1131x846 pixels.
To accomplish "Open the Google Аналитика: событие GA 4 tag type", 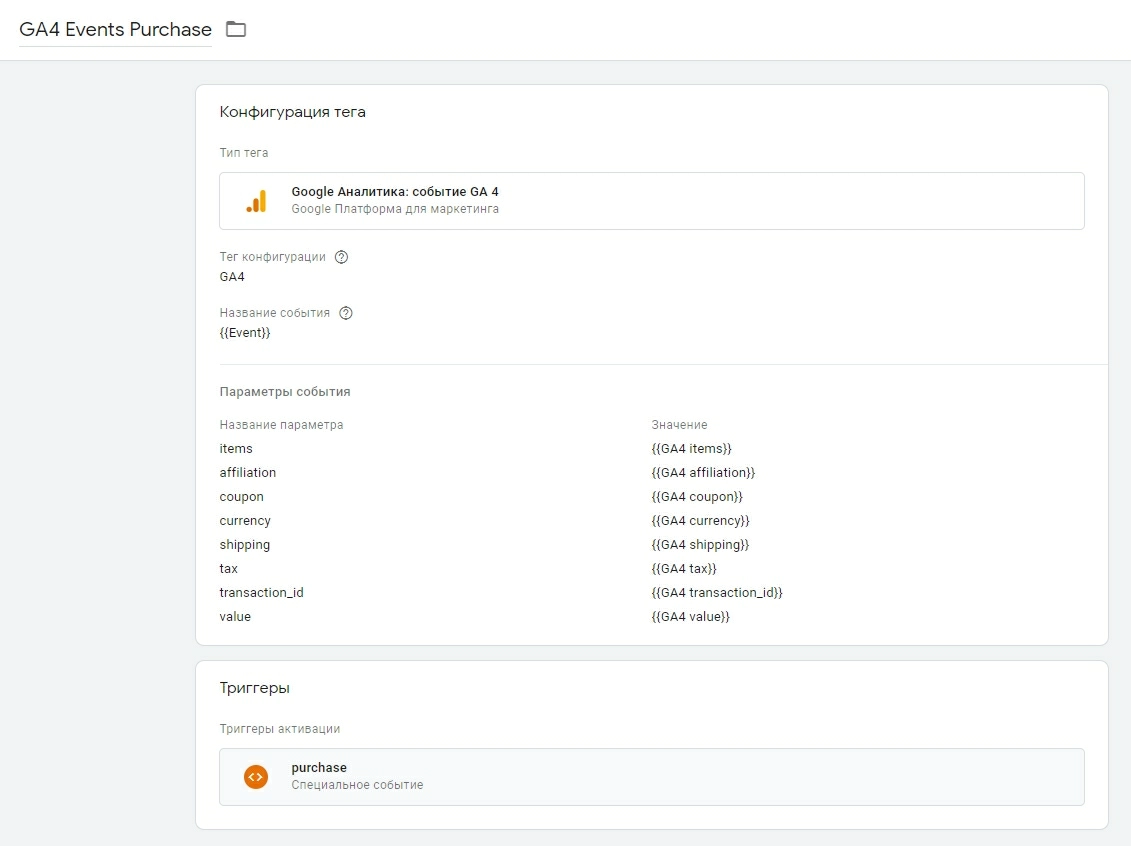I will pos(651,201).
